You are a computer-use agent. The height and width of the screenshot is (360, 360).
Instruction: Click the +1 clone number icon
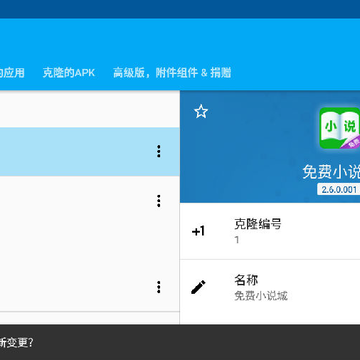coord(198,231)
